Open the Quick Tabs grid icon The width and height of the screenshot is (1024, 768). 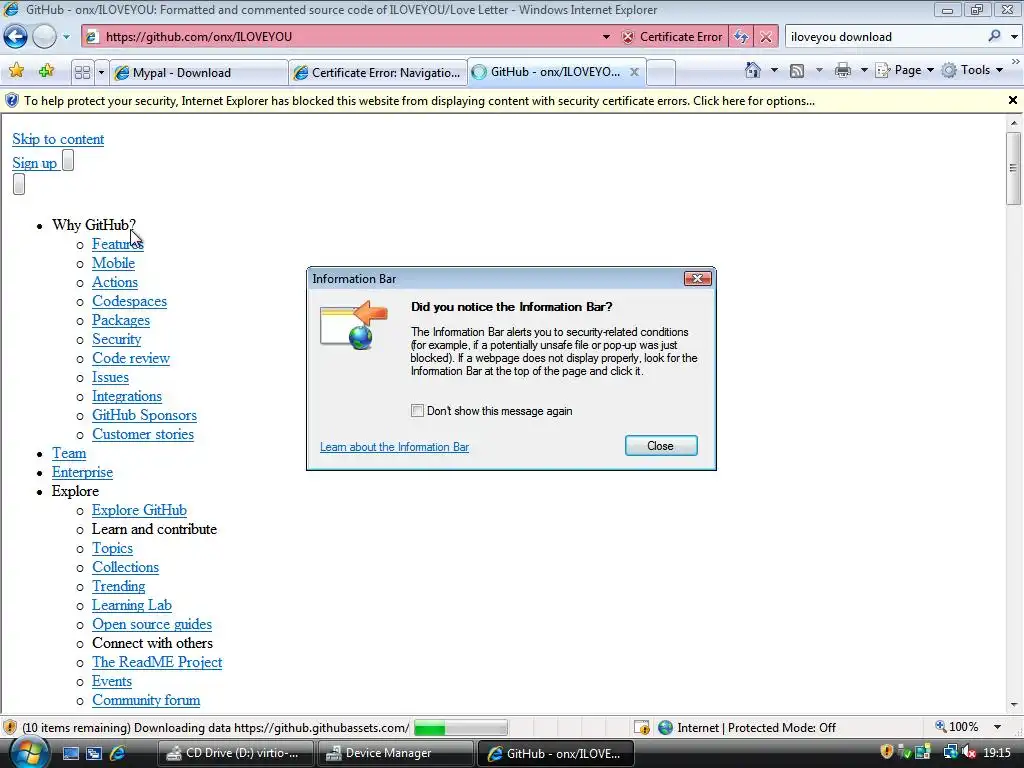click(x=82, y=72)
